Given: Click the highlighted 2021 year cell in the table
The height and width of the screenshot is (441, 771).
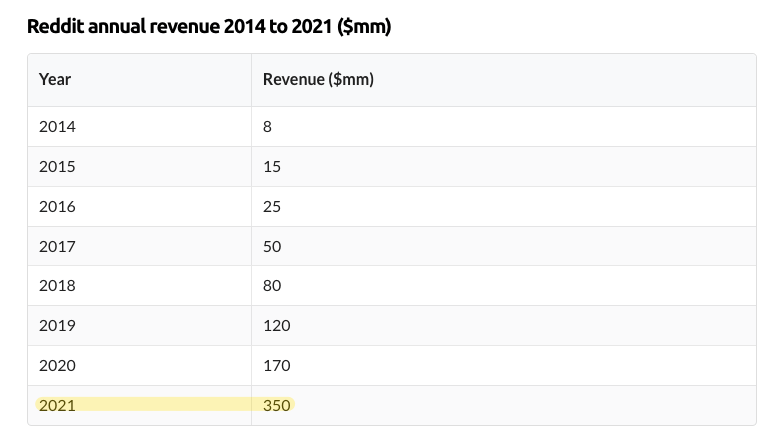Looking at the screenshot, I should pos(57,405).
